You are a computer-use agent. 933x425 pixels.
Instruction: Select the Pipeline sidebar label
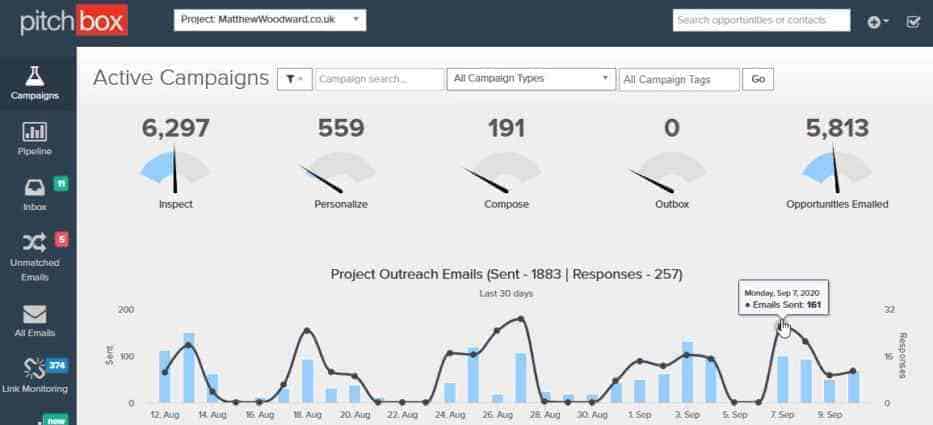coord(35,151)
